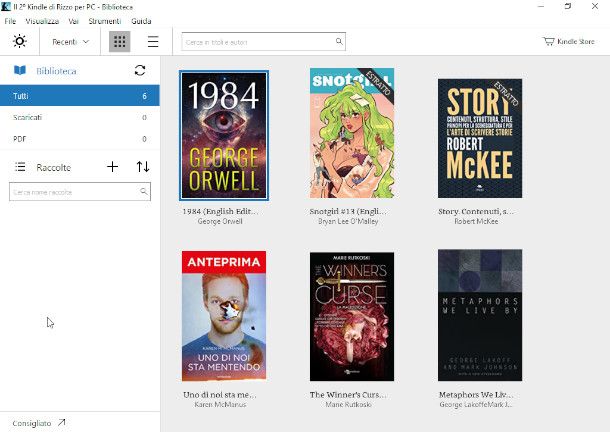Select the Uno di noi sta mentendo cover
The height and width of the screenshot is (432, 610).
[224, 316]
